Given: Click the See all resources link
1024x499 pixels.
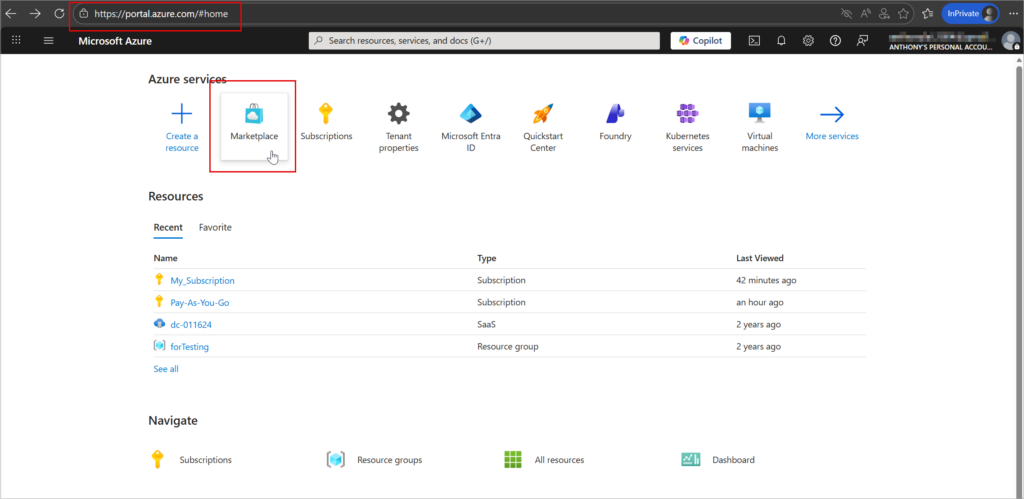Looking at the screenshot, I should point(166,369).
